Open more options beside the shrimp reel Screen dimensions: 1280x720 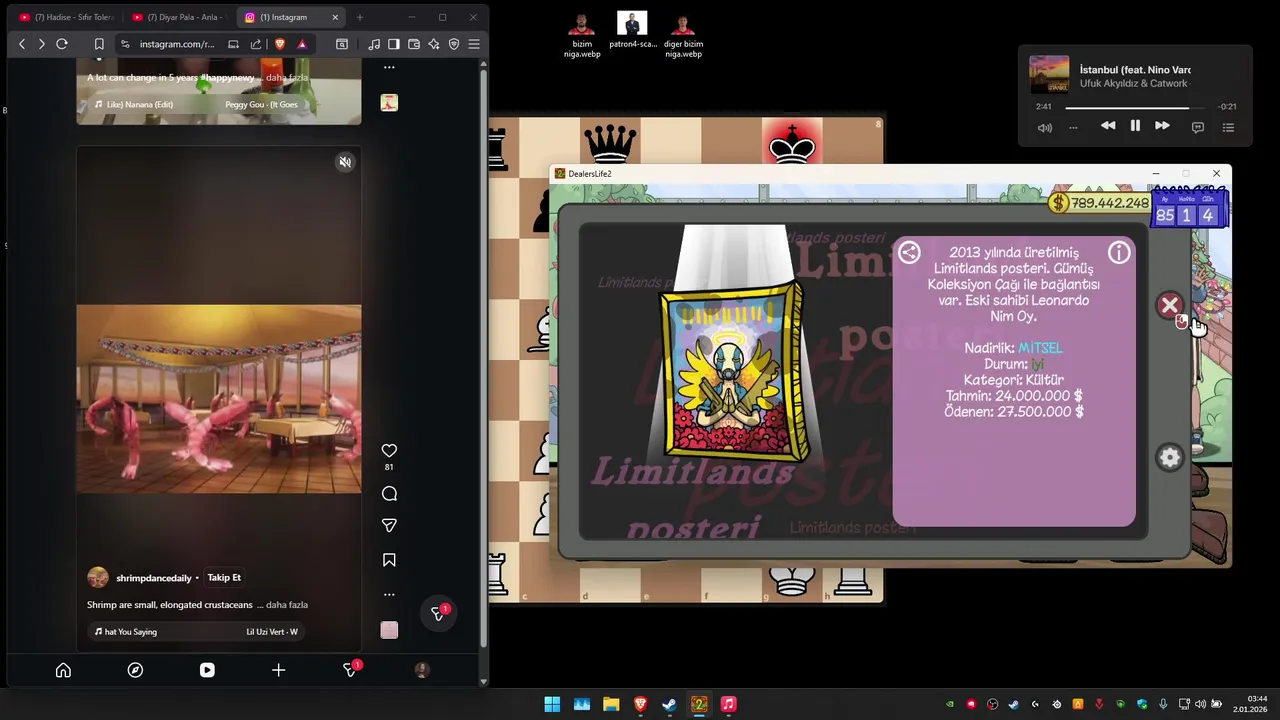point(389,594)
